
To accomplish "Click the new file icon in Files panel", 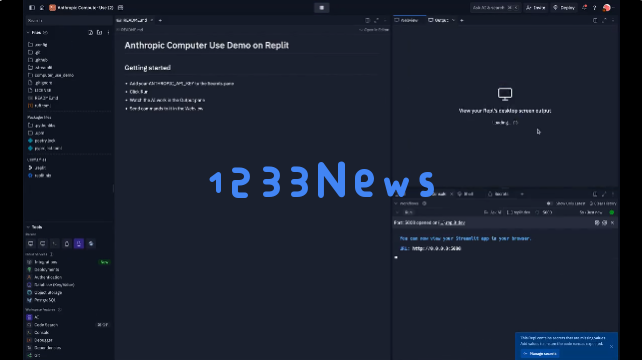I will (90, 32).
